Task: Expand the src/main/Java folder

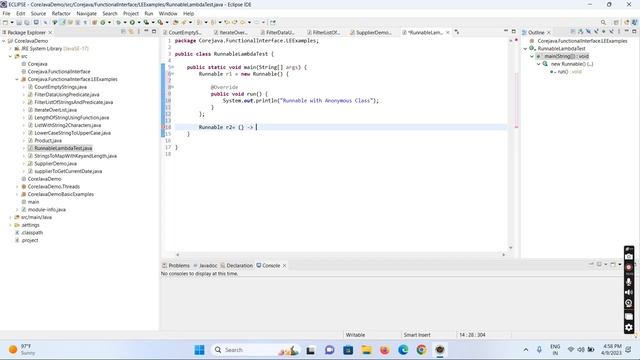Action: pos(10,217)
